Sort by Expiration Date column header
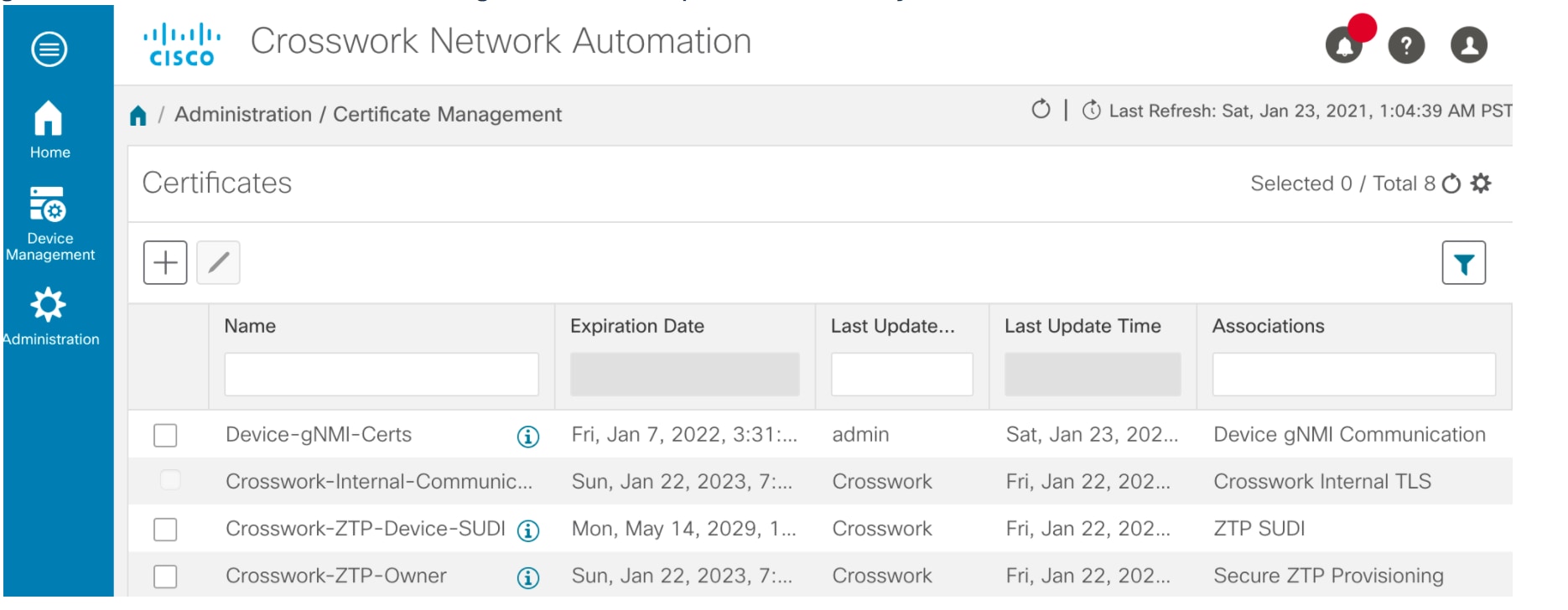The width and height of the screenshot is (1568, 610). click(637, 326)
